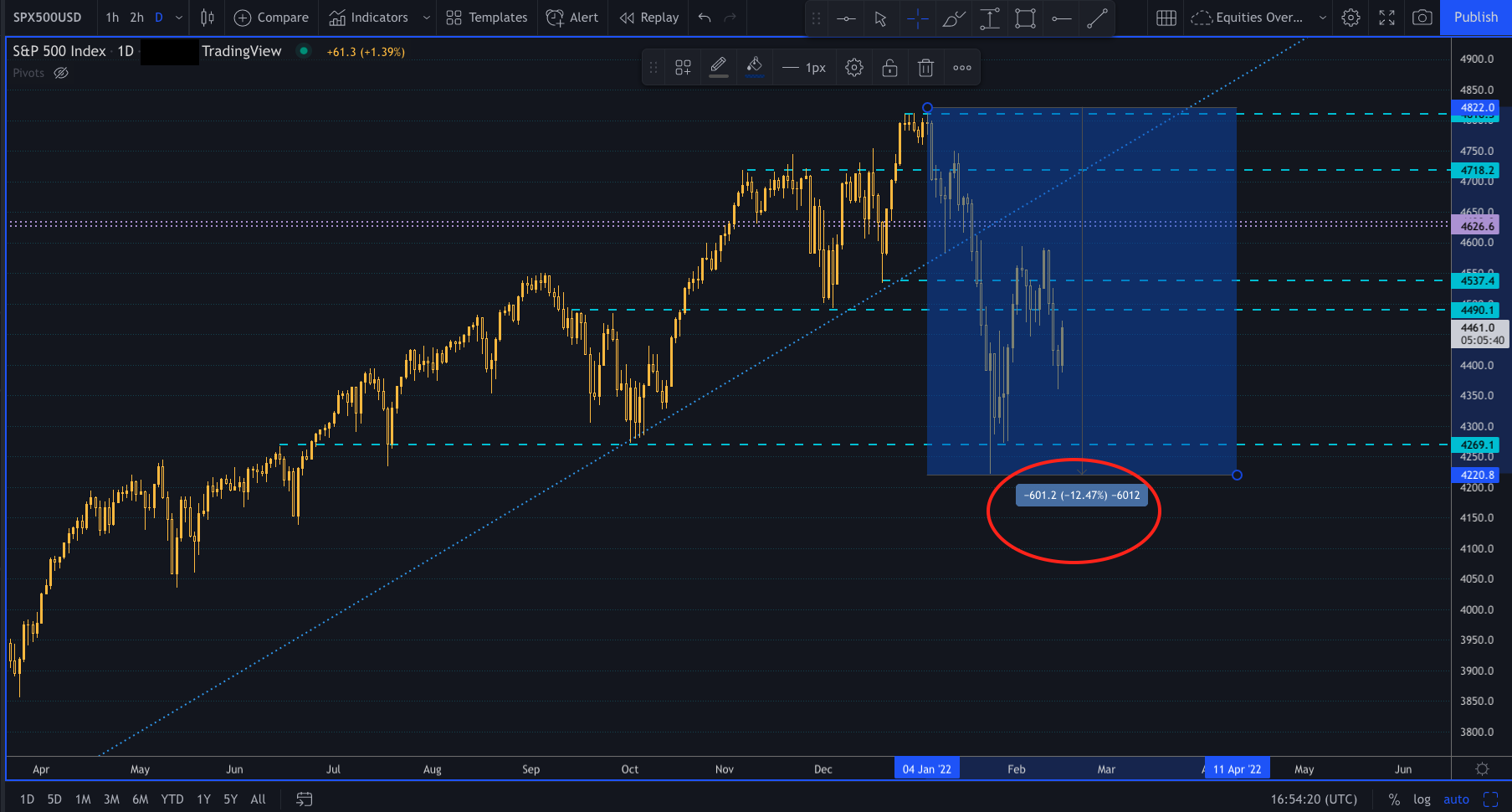Screen dimensions: 1512x812
Task: Open drawing settings gear in floating toolbar
Action: point(853,68)
